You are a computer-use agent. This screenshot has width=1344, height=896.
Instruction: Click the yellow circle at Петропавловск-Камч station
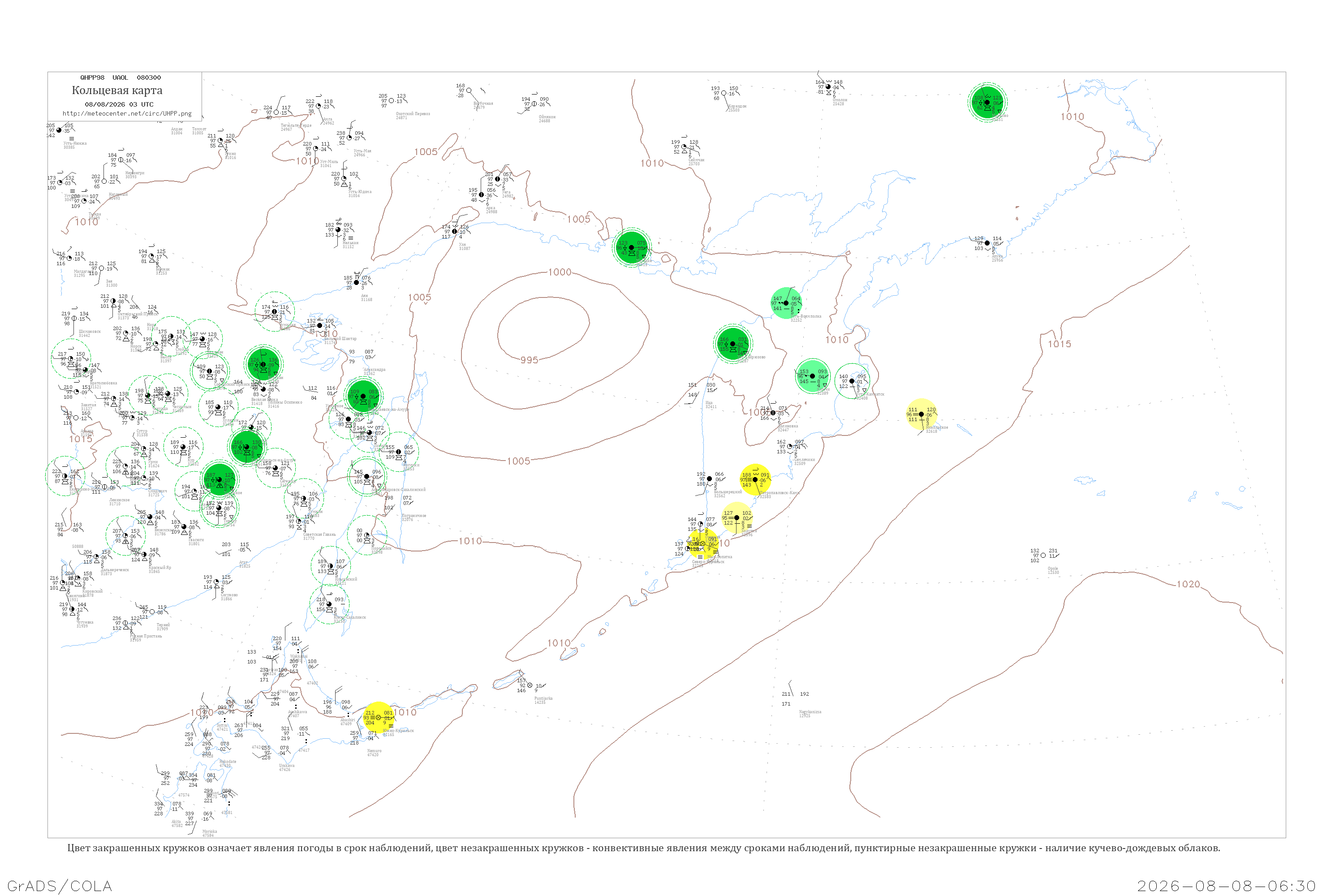755,479
